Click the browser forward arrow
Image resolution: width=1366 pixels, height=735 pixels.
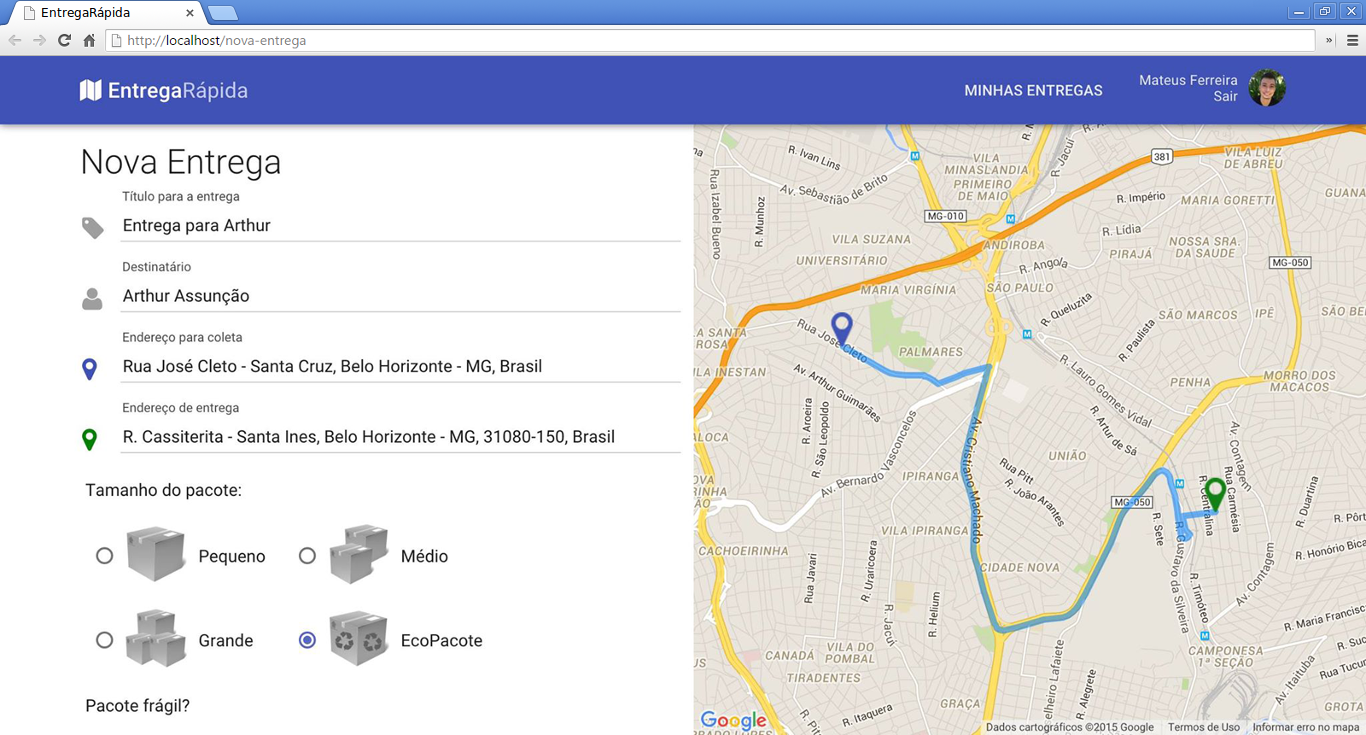pos(39,40)
